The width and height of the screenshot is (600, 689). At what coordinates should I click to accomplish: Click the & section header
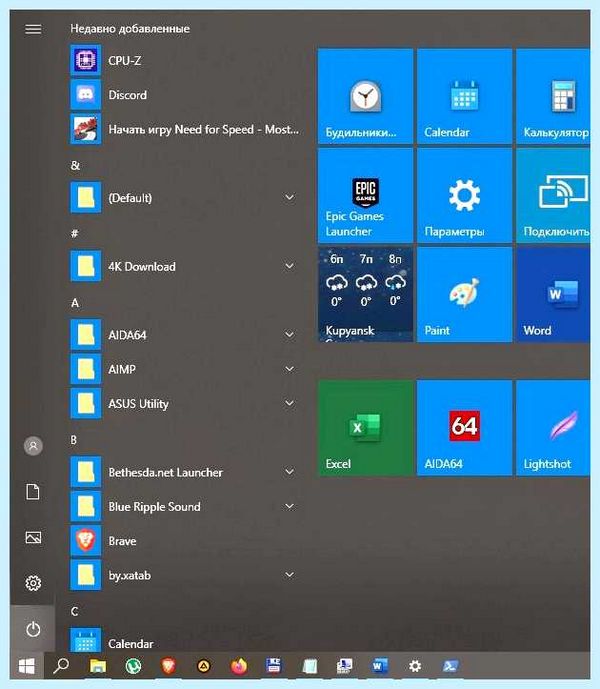click(75, 165)
